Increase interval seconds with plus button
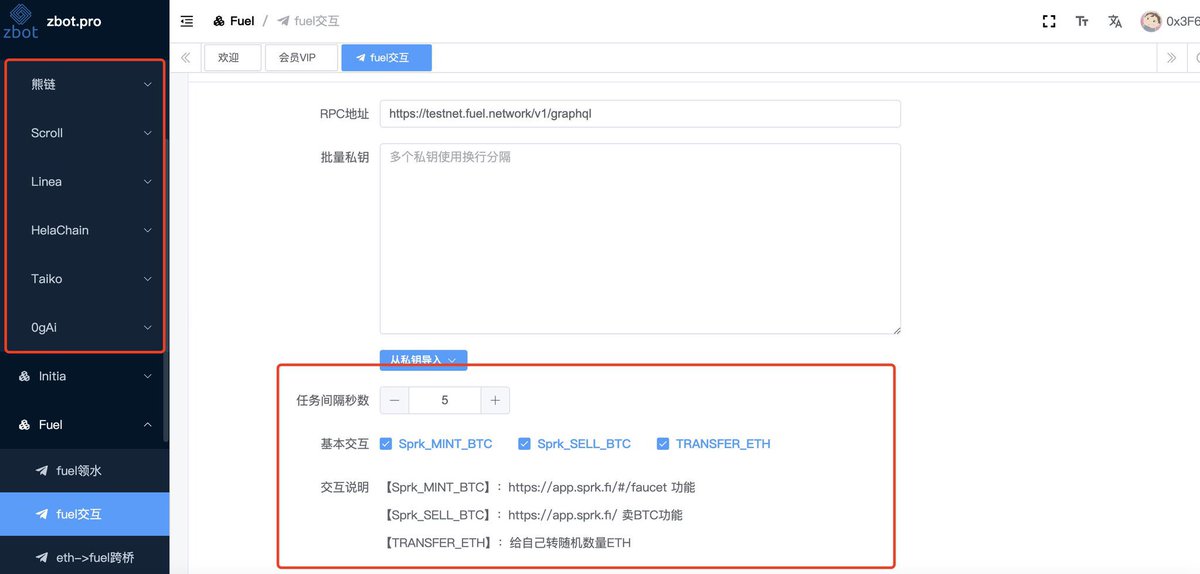 coord(495,400)
